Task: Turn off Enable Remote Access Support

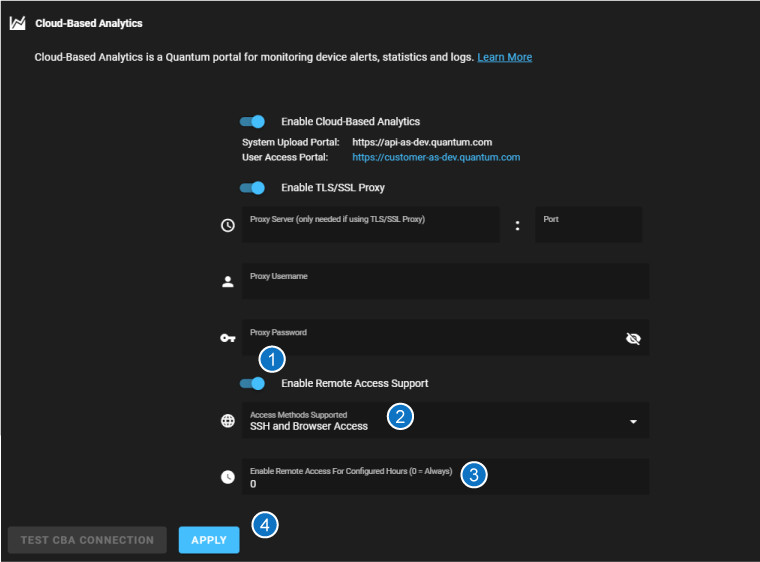Action: coord(253,384)
